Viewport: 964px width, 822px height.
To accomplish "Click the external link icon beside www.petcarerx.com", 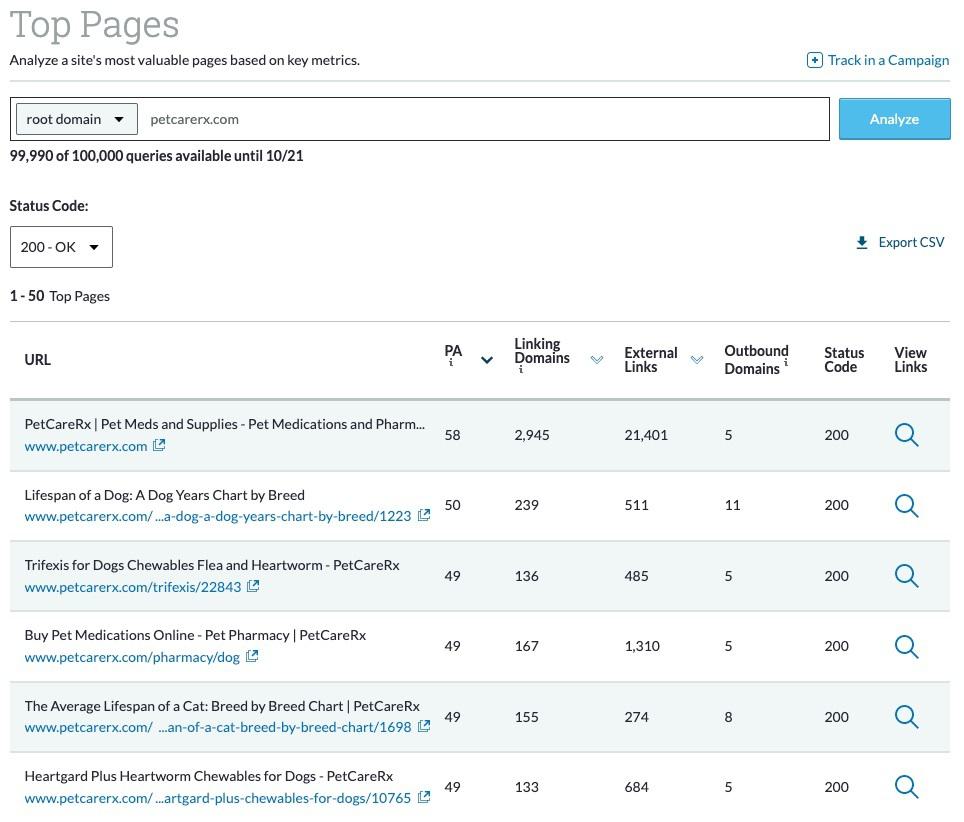I will pyautogui.click(x=159, y=446).
